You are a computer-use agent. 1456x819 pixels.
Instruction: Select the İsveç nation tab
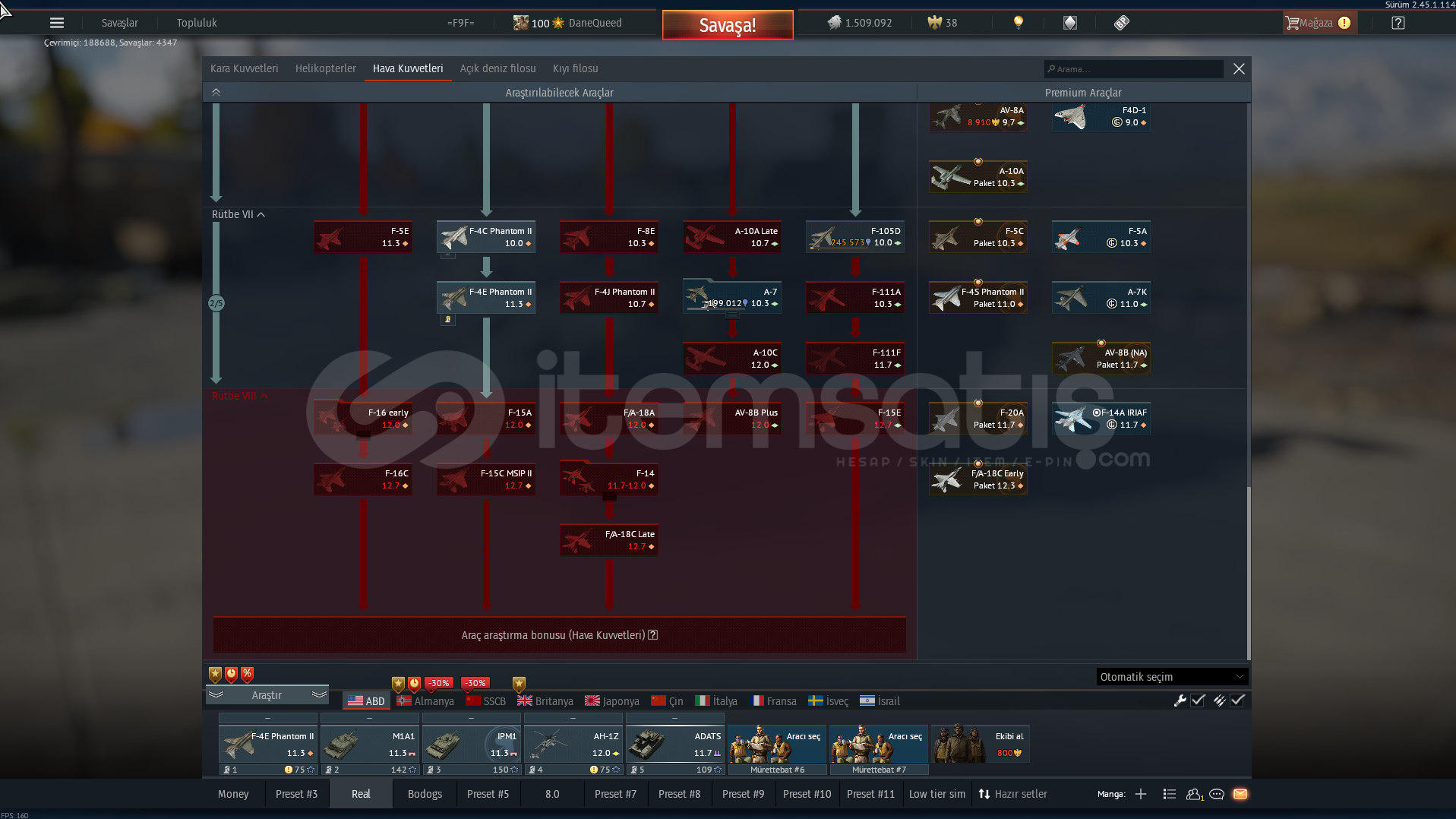[x=829, y=700]
